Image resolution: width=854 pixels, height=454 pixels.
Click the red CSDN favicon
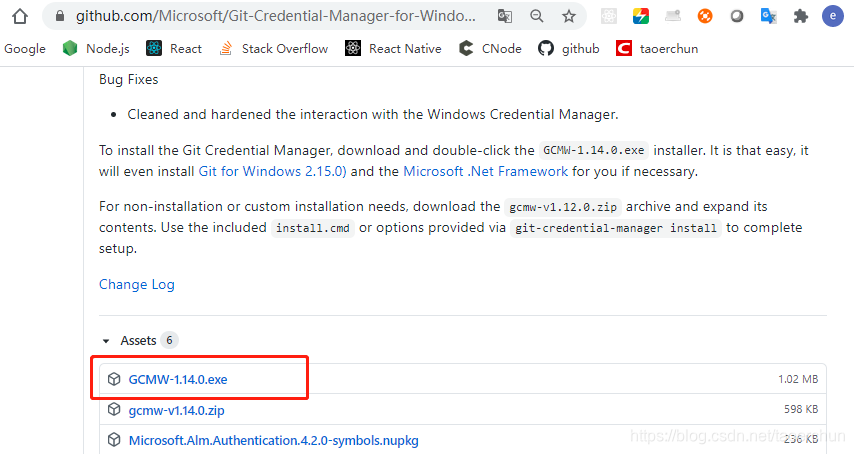[624, 48]
